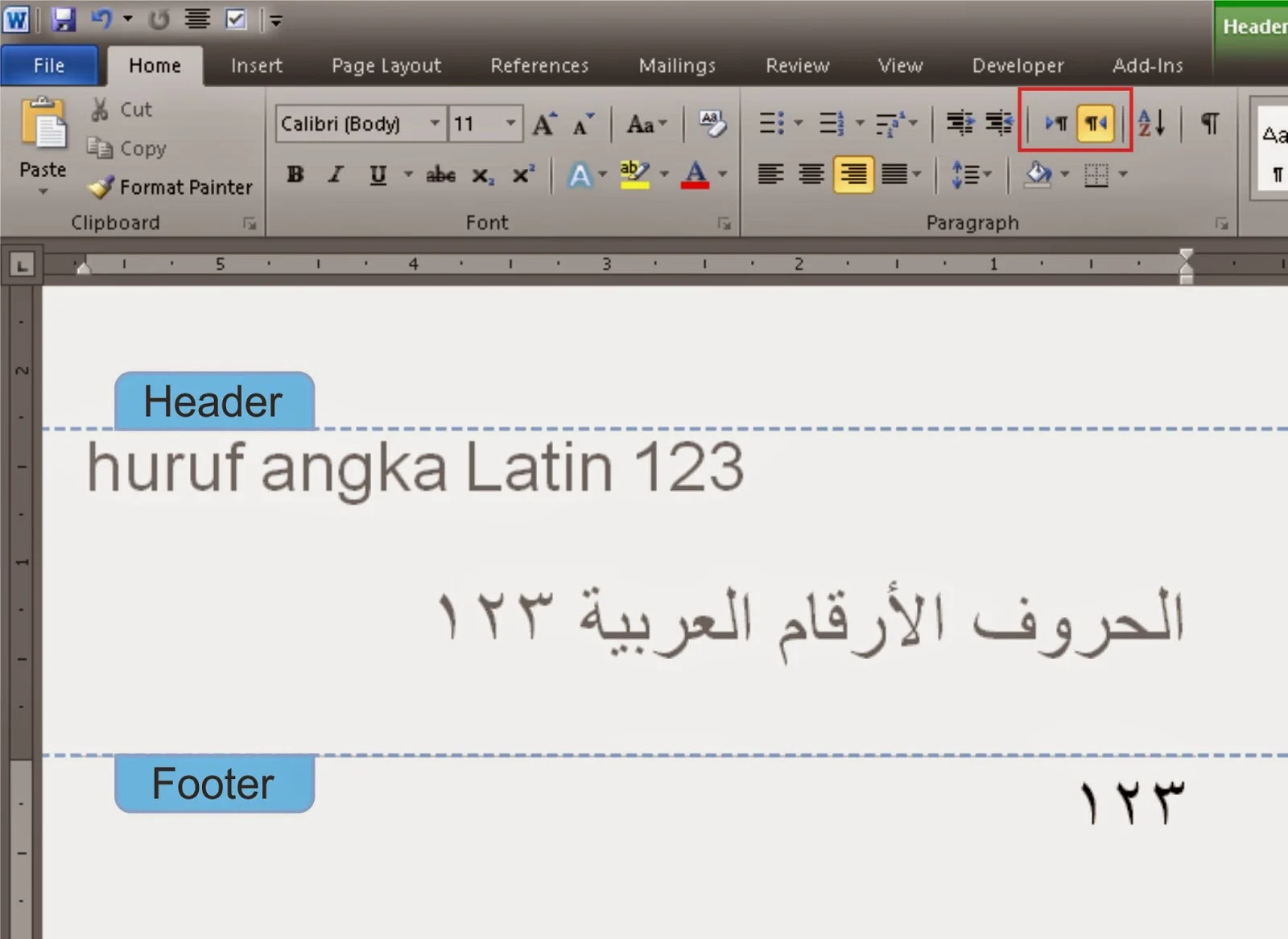The width and height of the screenshot is (1288, 939).
Task: Click the Text Effects icon
Action: point(580,175)
